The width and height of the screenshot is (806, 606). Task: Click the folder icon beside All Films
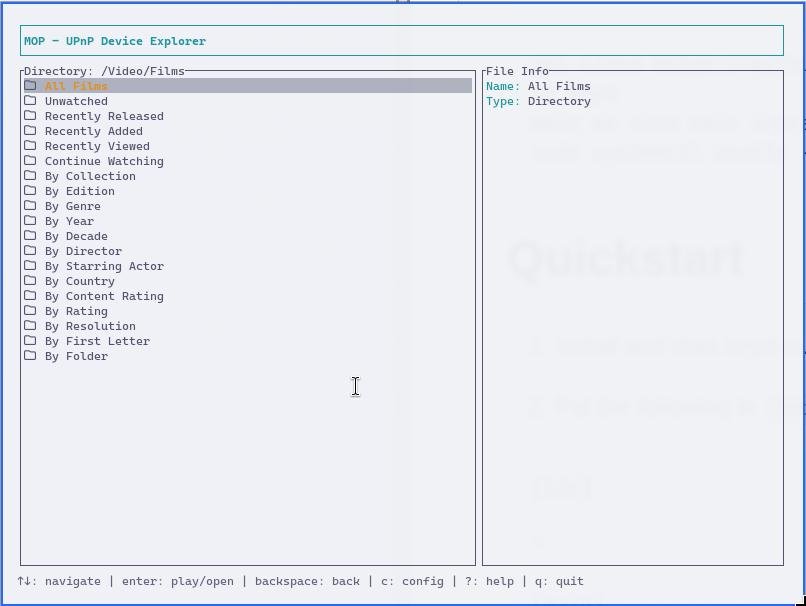[30, 86]
